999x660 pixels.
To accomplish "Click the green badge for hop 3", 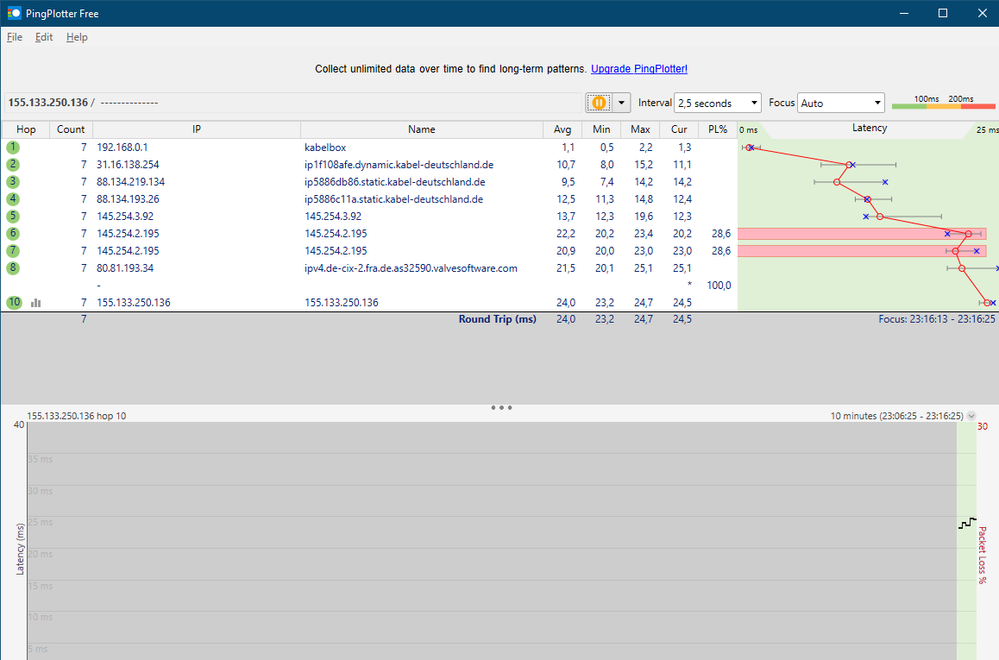I will pyautogui.click(x=11, y=181).
